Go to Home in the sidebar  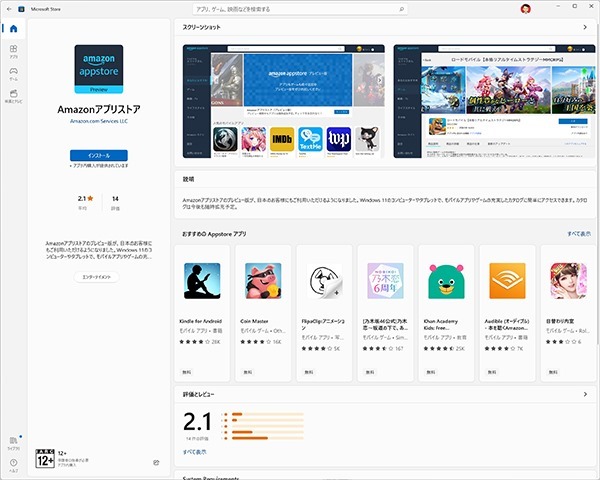pos(13,28)
